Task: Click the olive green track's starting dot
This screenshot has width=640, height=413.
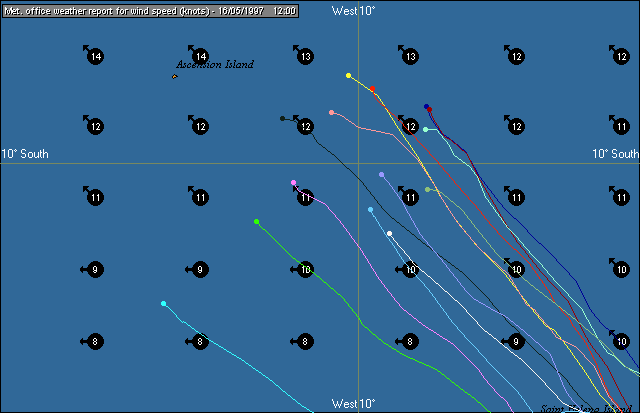Action: coord(427,189)
